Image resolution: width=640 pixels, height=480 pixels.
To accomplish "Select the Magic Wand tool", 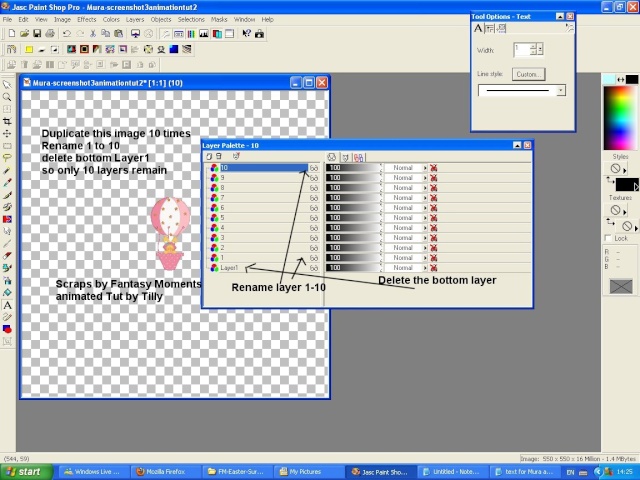I will tap(7, 170).
